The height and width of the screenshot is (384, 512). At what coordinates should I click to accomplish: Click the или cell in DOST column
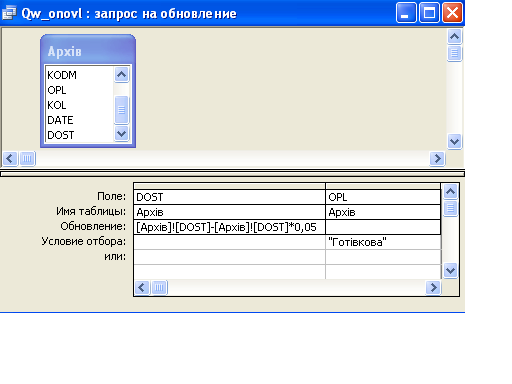click(x=229, y=257)
